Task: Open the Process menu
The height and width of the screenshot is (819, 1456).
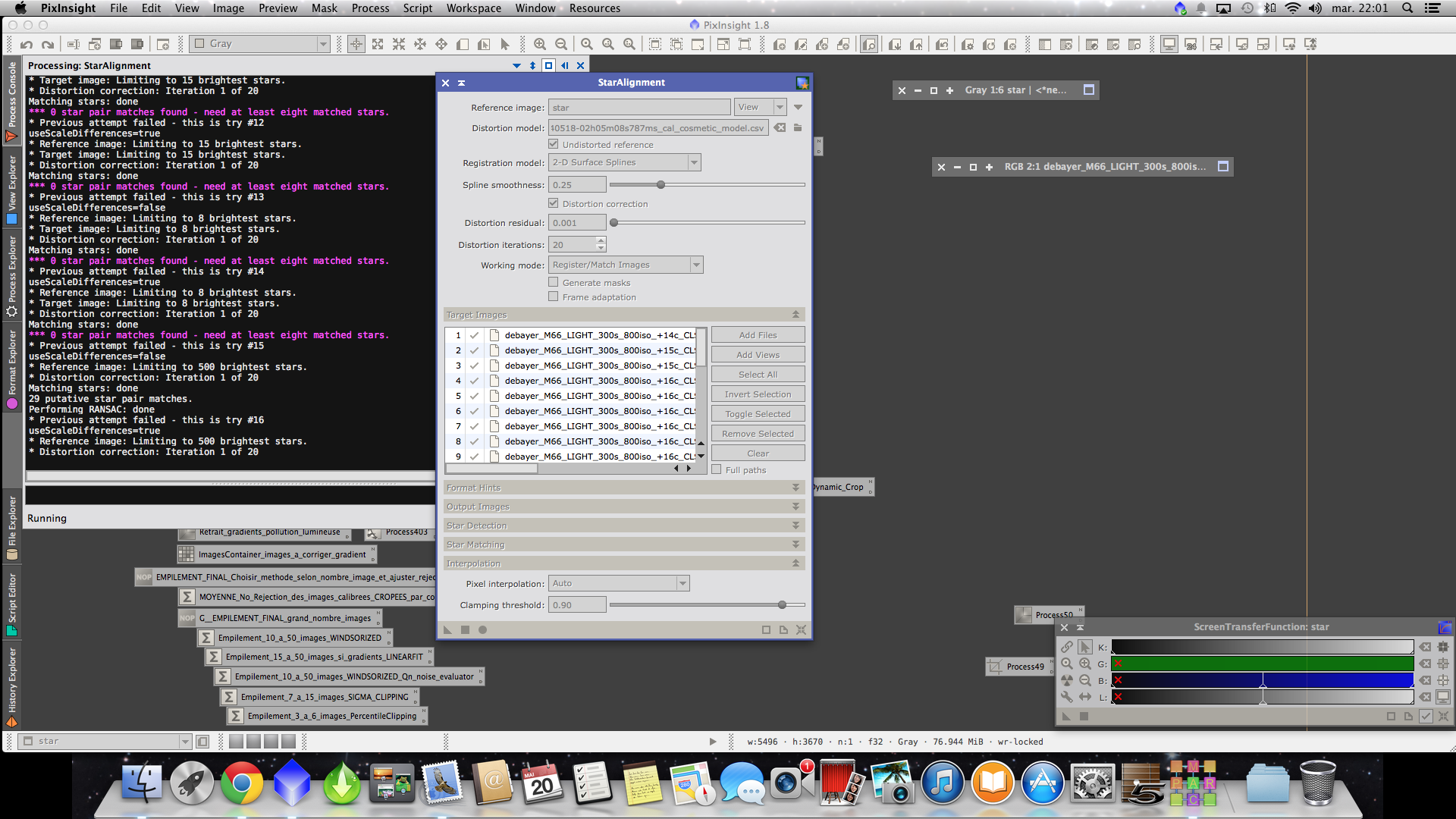Action: point(370,8)
